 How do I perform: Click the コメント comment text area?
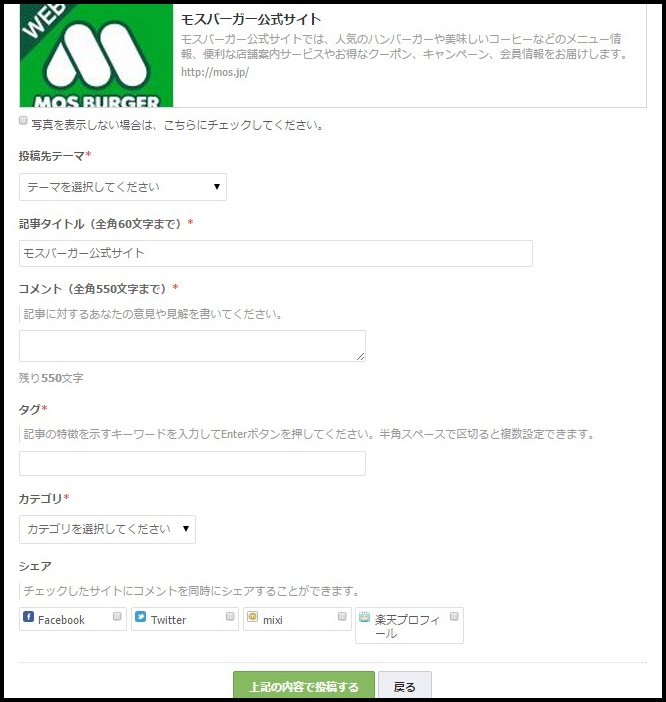pos(192,346)
